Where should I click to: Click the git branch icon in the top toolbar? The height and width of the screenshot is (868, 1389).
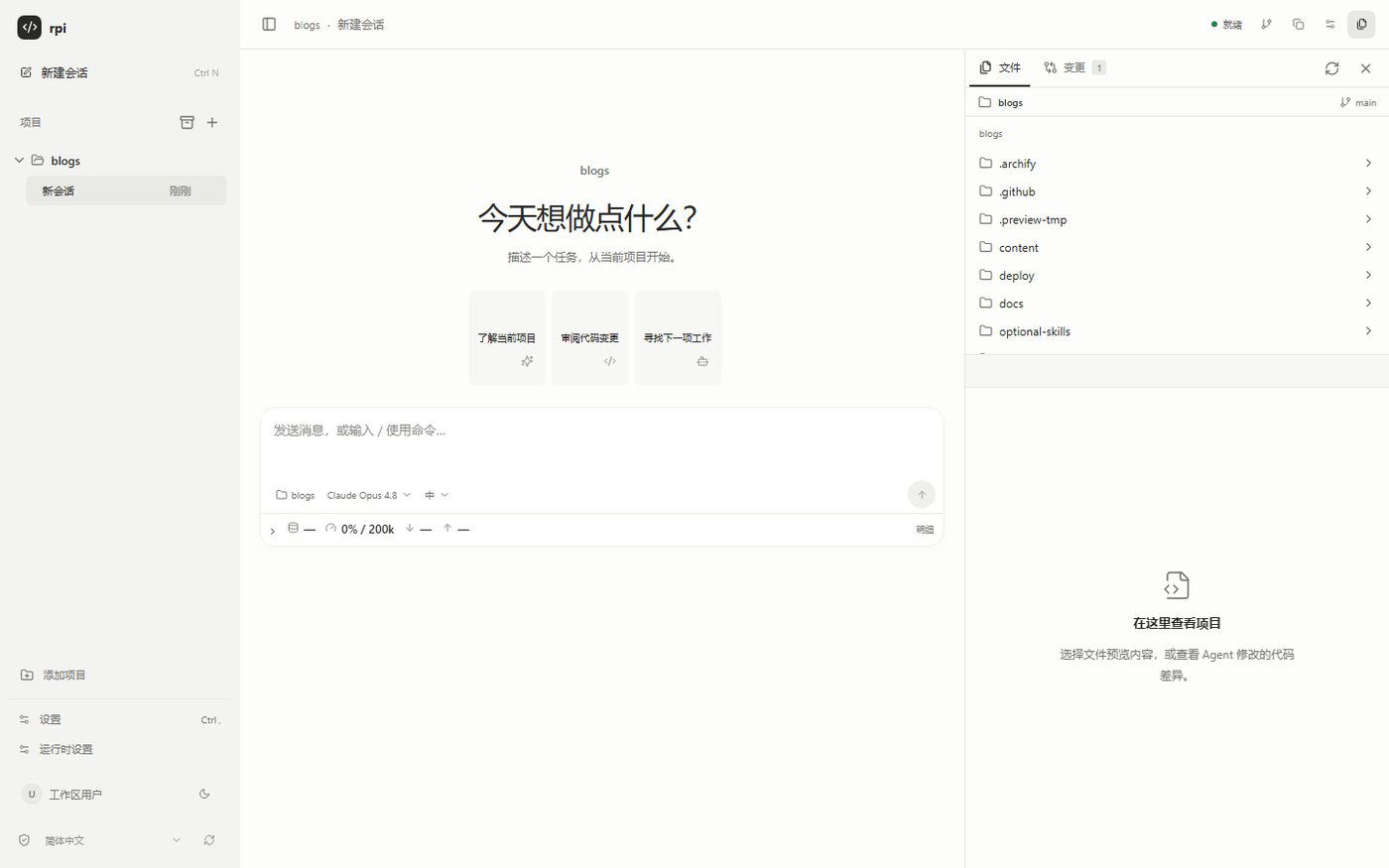pos(1266,24)
